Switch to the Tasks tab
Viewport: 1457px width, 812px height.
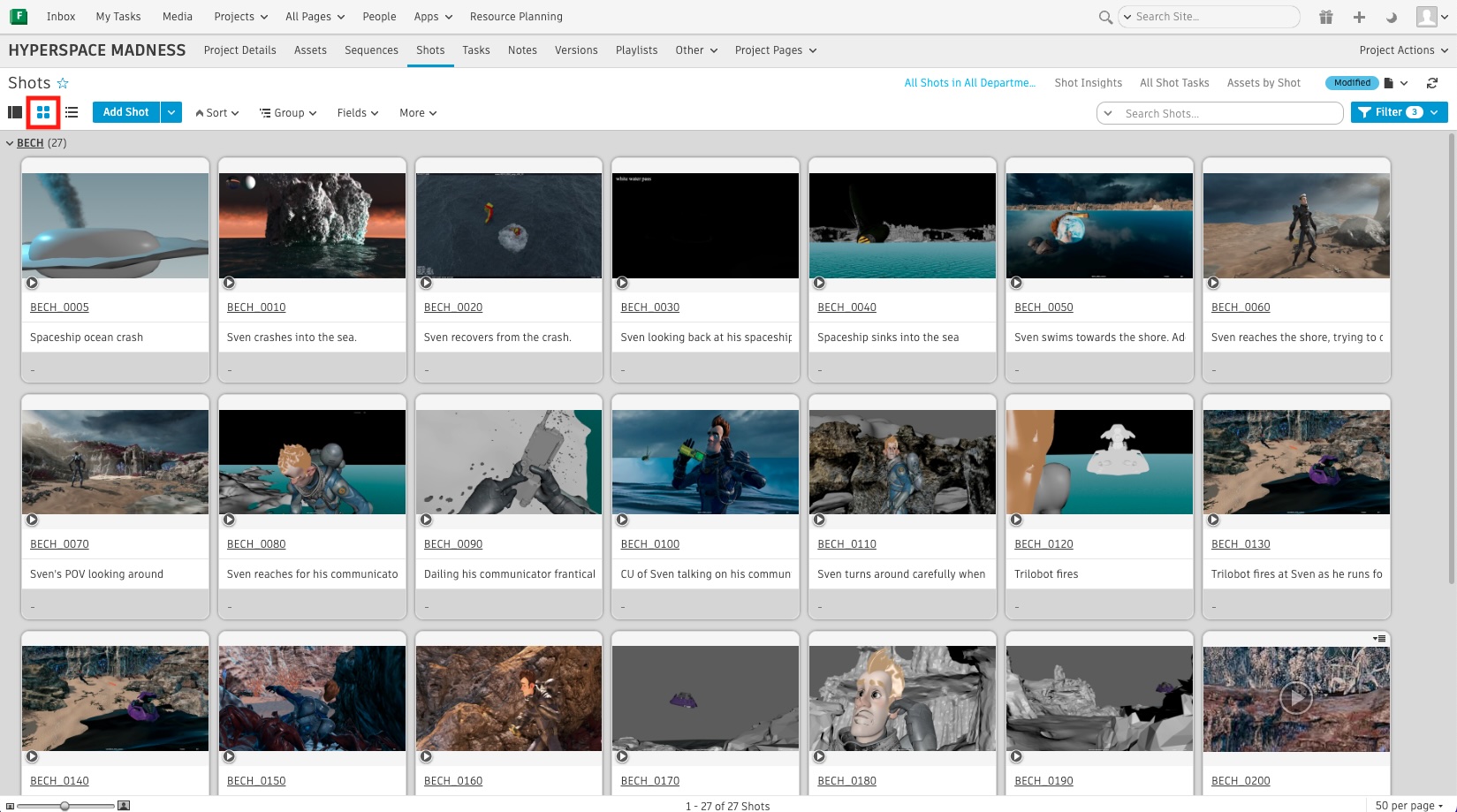[x=475, y=50]
